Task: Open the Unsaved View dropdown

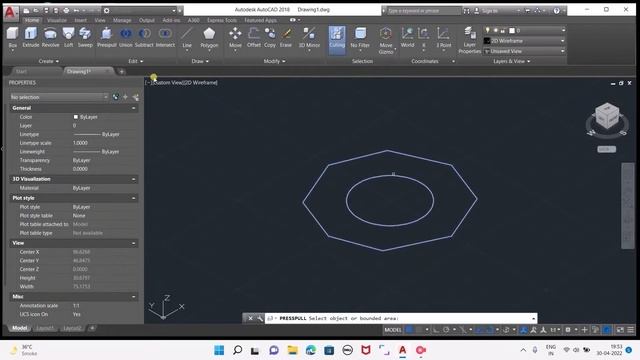Action: click(x=524, y=51)
